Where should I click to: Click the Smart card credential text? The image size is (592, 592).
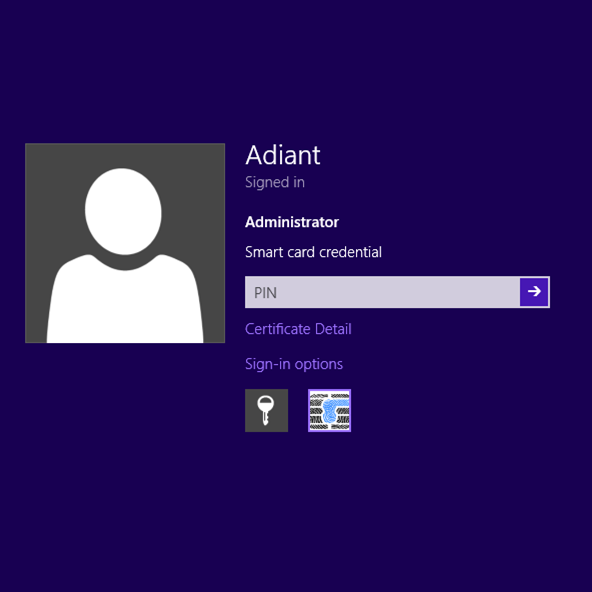313,252
